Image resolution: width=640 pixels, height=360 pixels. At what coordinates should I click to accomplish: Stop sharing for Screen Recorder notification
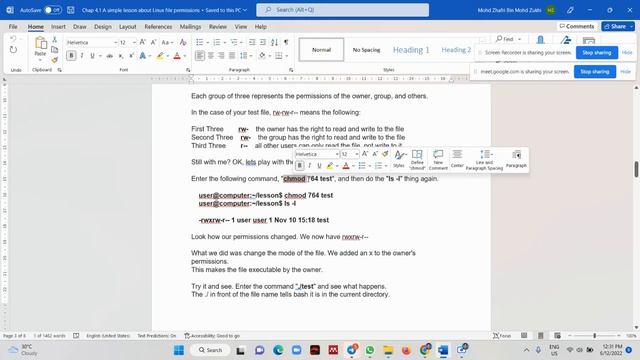tap(596, 53)
